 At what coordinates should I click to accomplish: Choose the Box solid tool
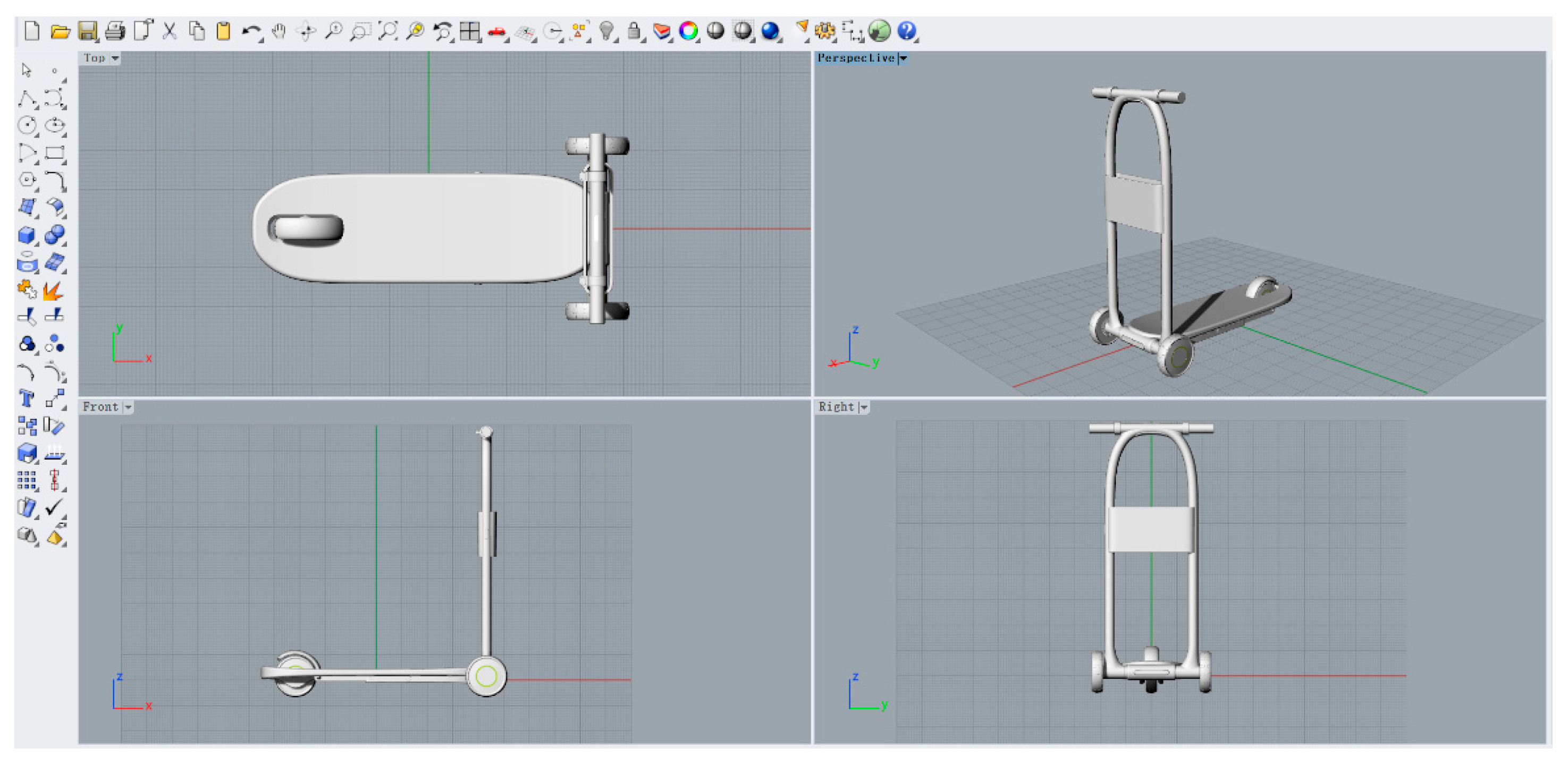tap(26, 235)
